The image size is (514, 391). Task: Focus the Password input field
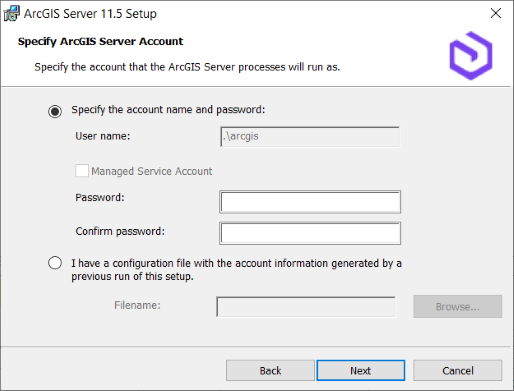pos(310,202)
